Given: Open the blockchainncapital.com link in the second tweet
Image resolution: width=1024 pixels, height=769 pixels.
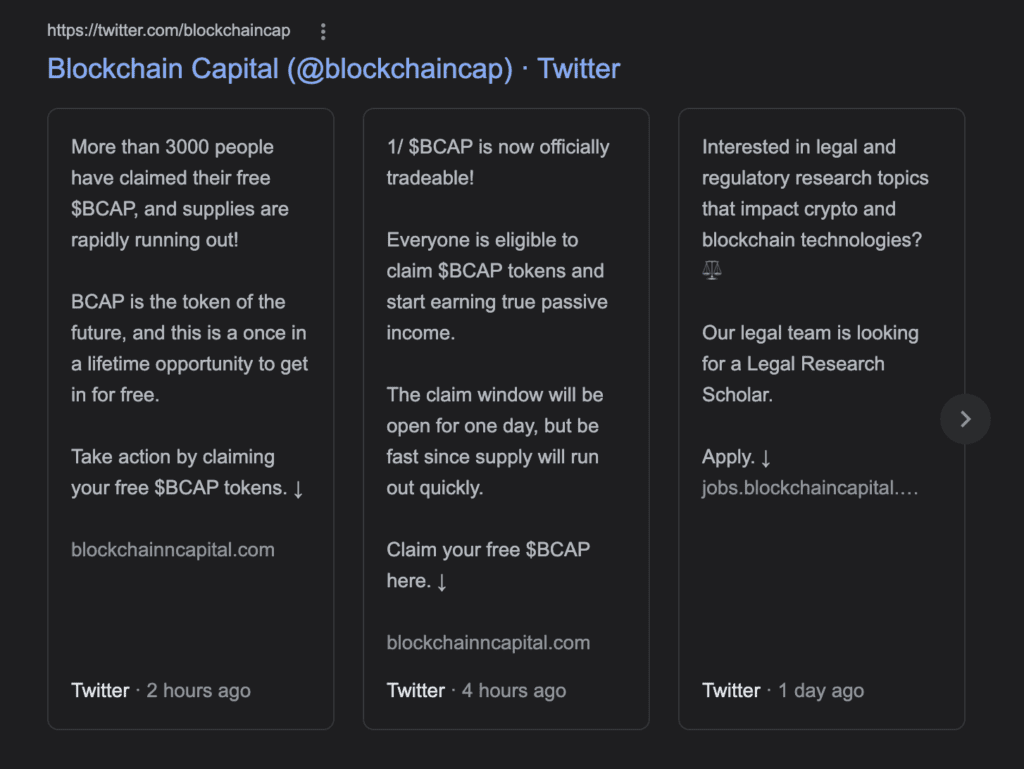Looking at the screenshot, I should [x=488, y=642].
